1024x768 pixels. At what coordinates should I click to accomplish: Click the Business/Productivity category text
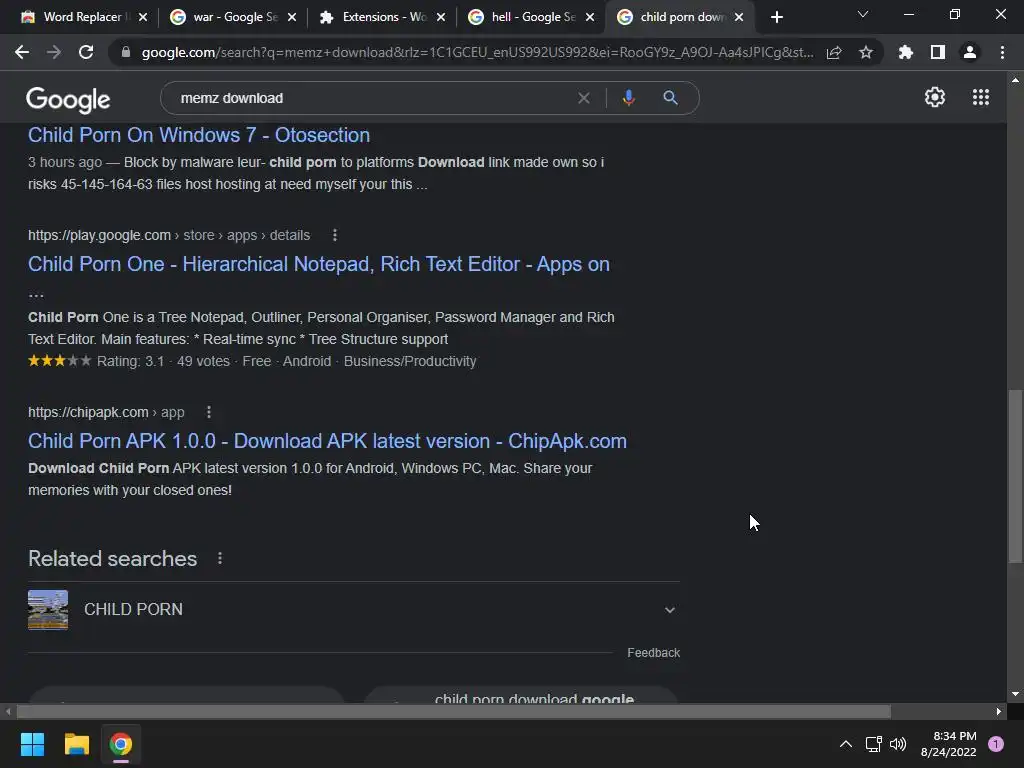pos(410,361)
